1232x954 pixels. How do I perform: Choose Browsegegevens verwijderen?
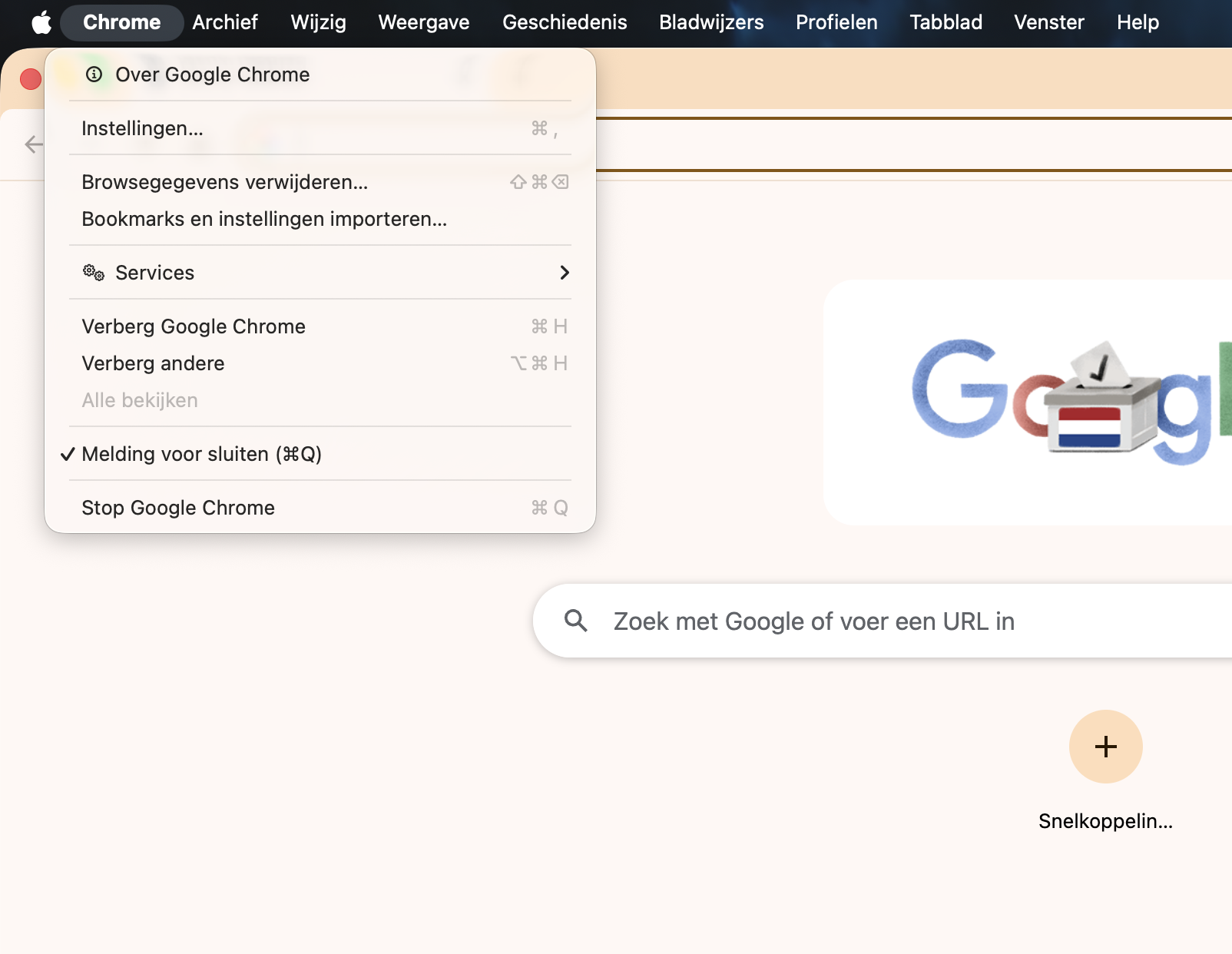225,182
